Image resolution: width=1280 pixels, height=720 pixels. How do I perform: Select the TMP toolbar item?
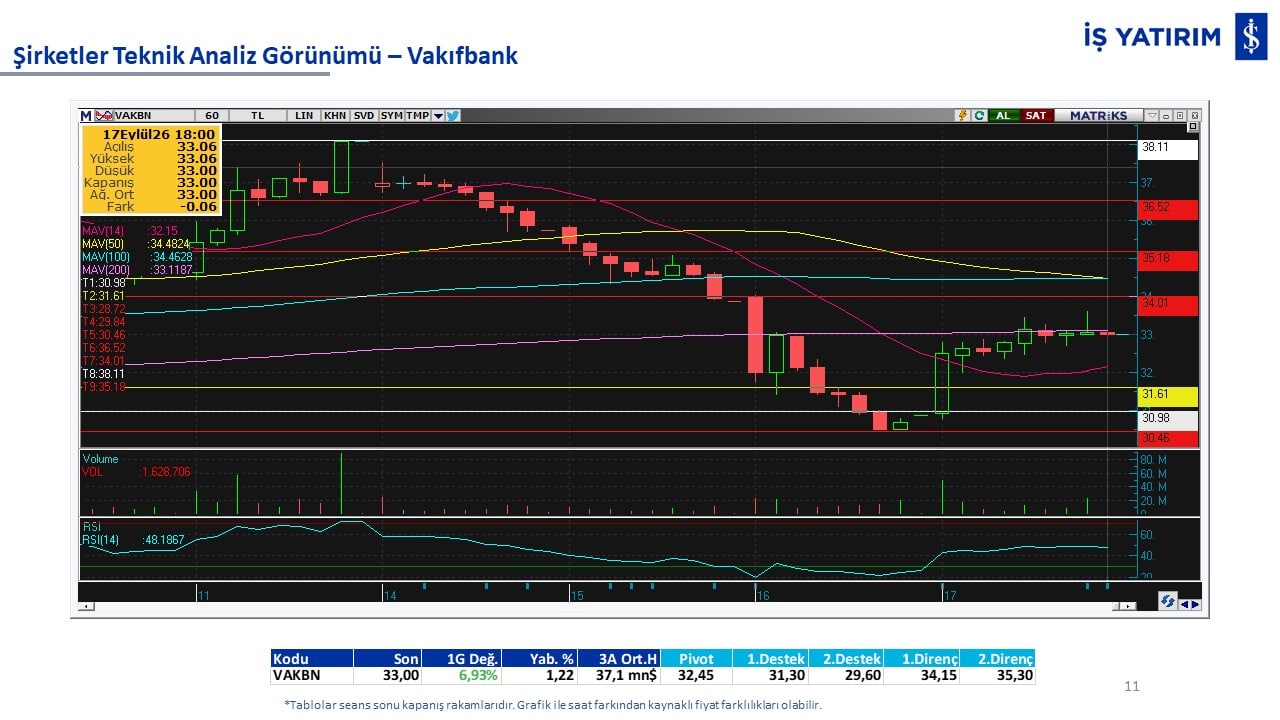(417, 115)
